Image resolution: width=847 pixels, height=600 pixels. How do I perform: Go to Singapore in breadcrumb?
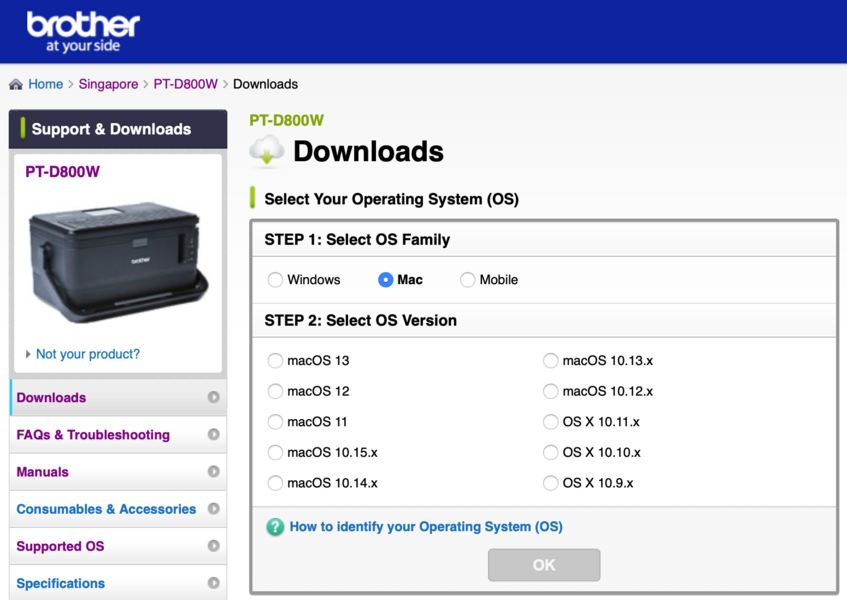tap(108, 85)
